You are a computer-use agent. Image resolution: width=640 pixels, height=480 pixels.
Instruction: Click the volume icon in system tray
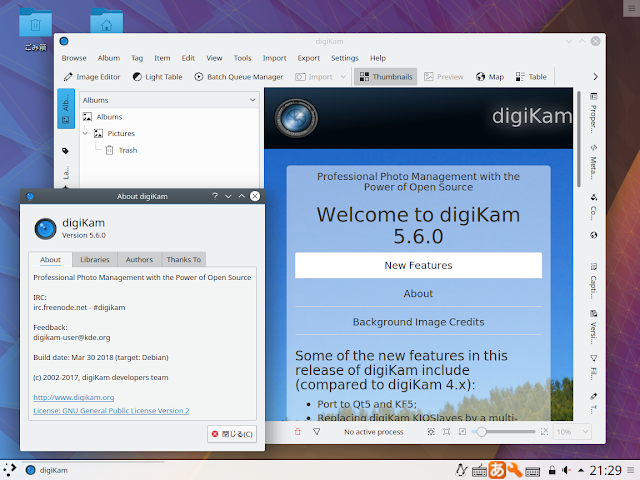566,470
